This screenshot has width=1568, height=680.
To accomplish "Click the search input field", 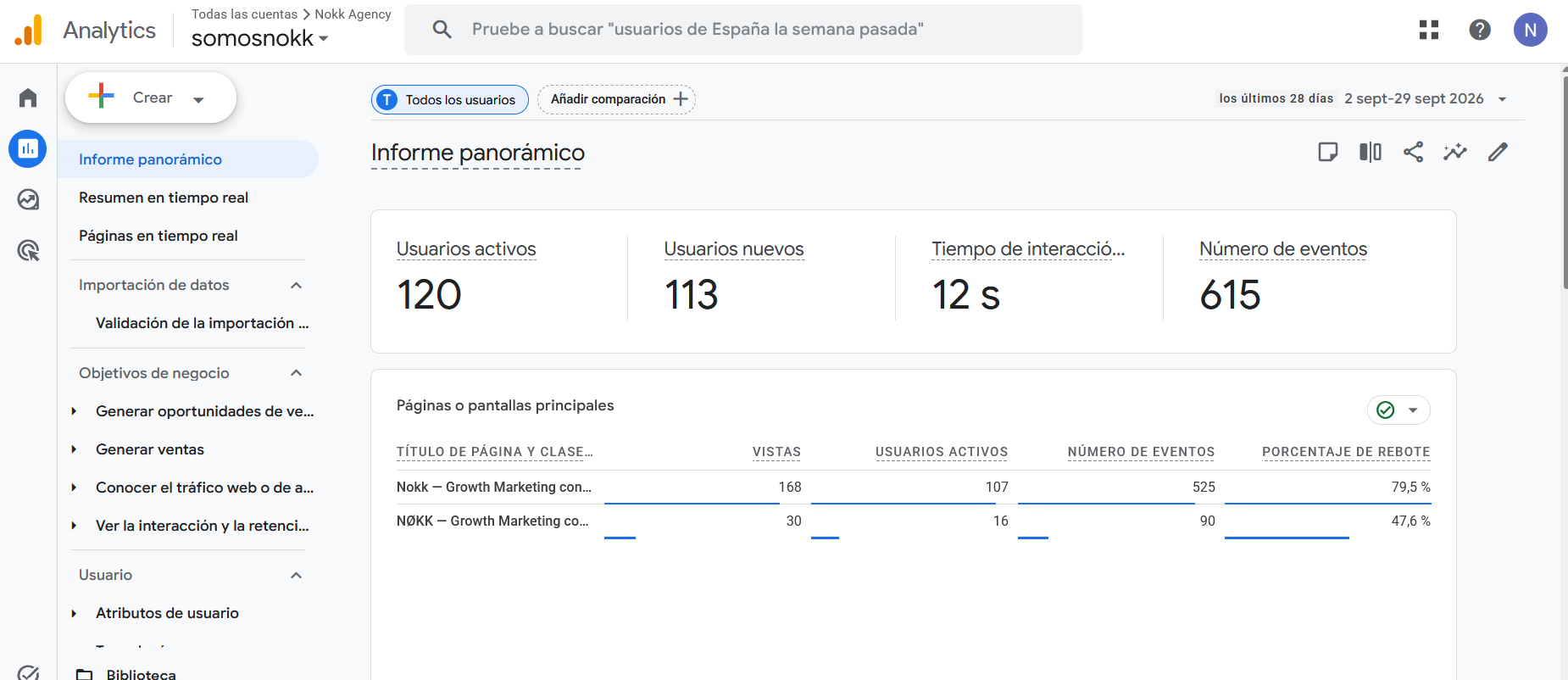I will coord(743,30).
